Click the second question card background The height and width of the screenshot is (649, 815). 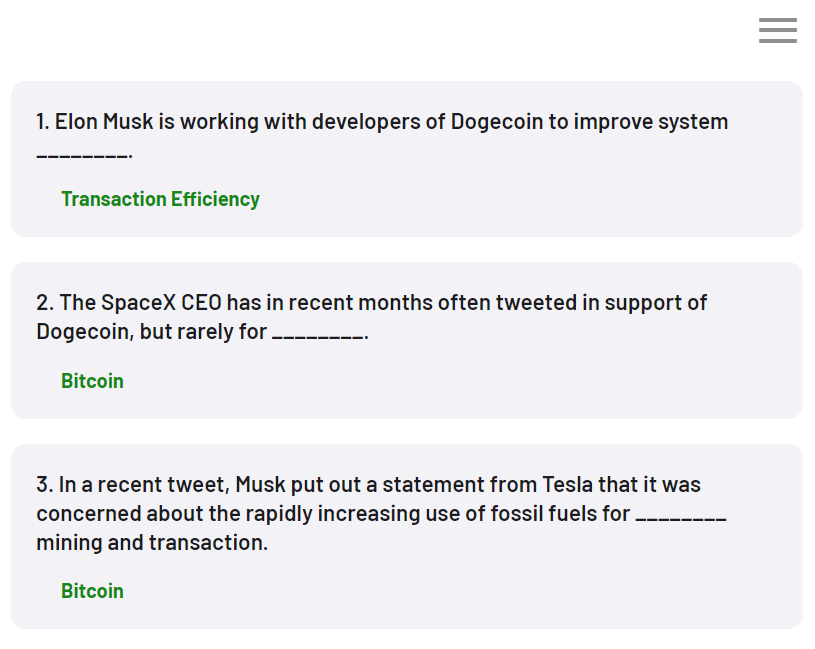click(x=407, y=340)
